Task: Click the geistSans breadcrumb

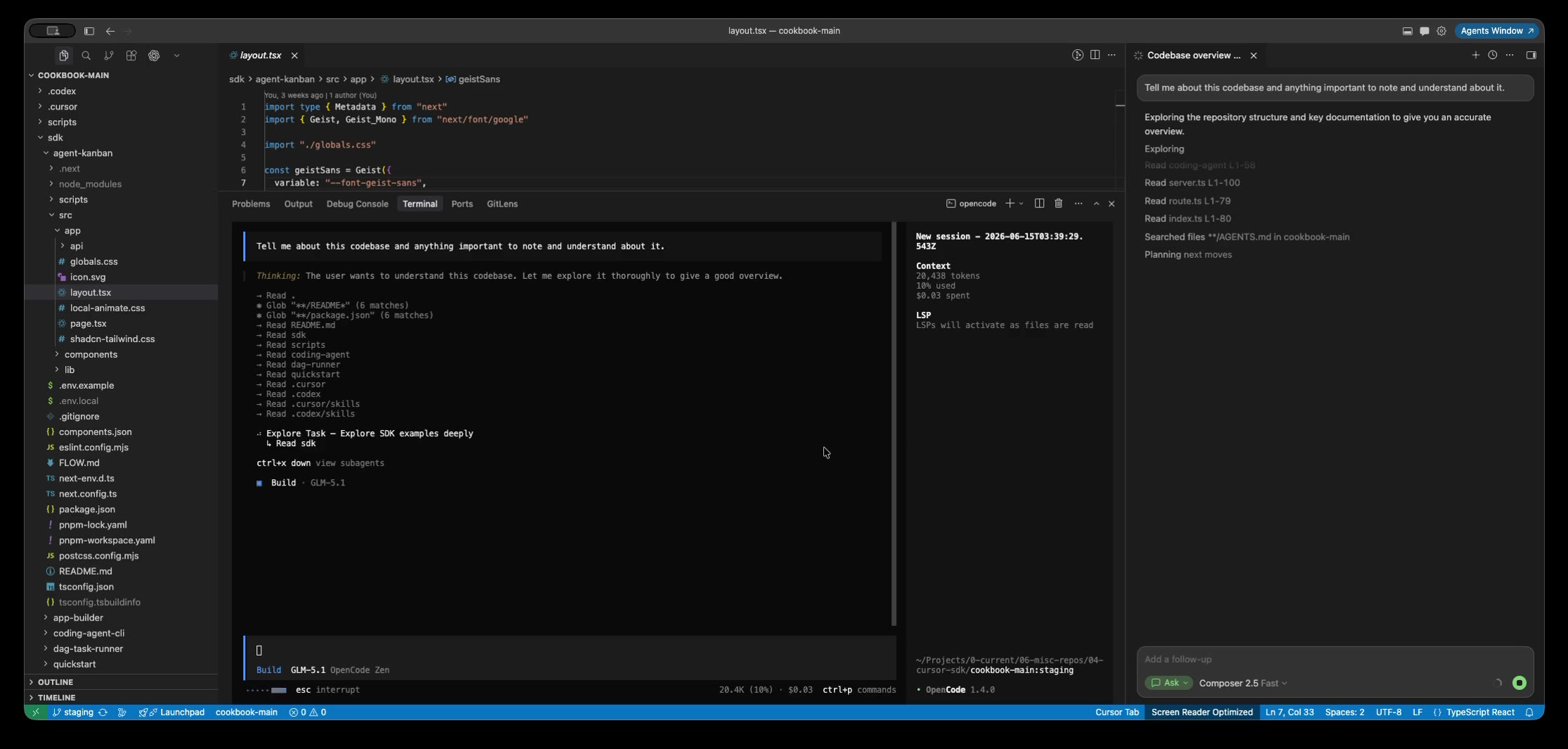Action: click(x=479, y=79)
